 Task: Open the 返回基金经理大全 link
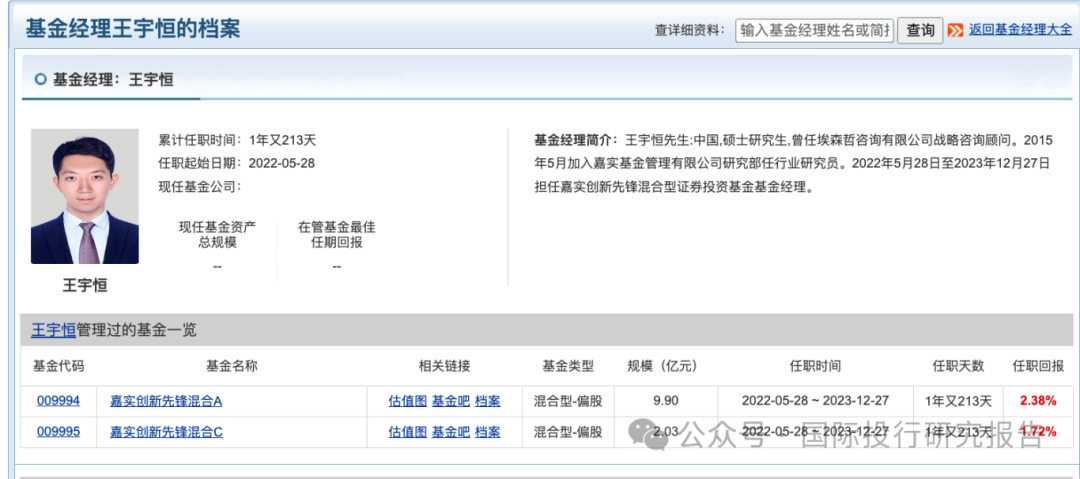(1020, 30)
